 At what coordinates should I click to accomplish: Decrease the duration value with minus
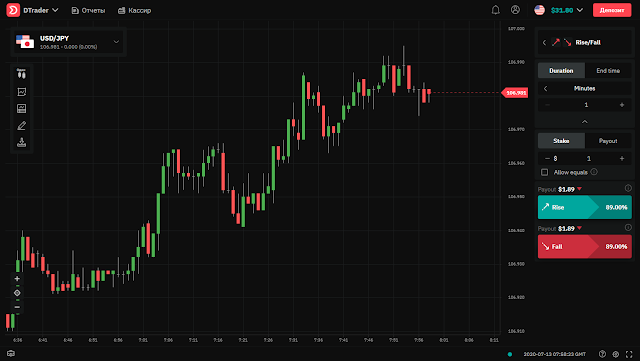click(547, 105)
